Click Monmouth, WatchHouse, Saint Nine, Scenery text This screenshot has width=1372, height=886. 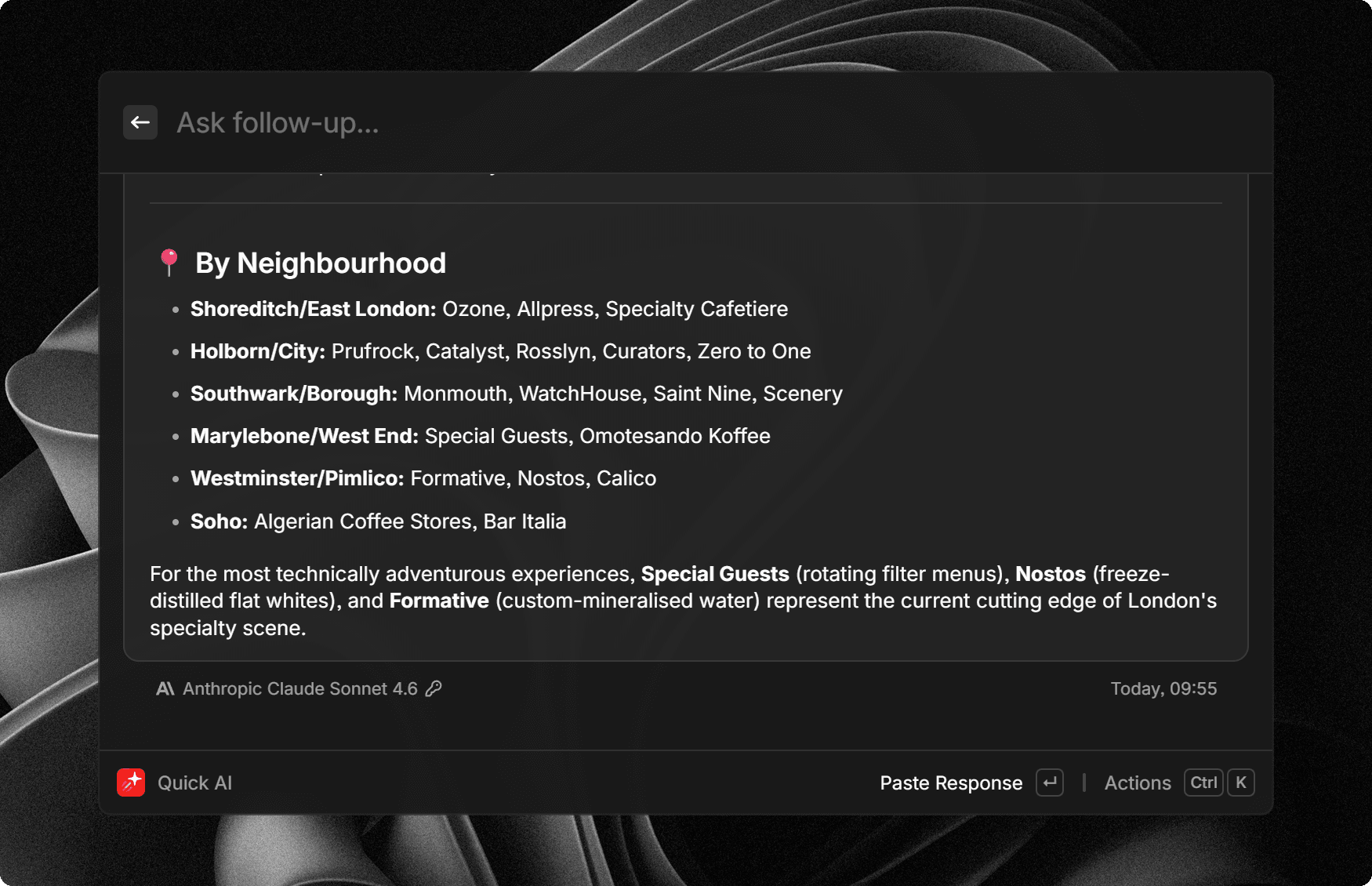pos(623,394)
